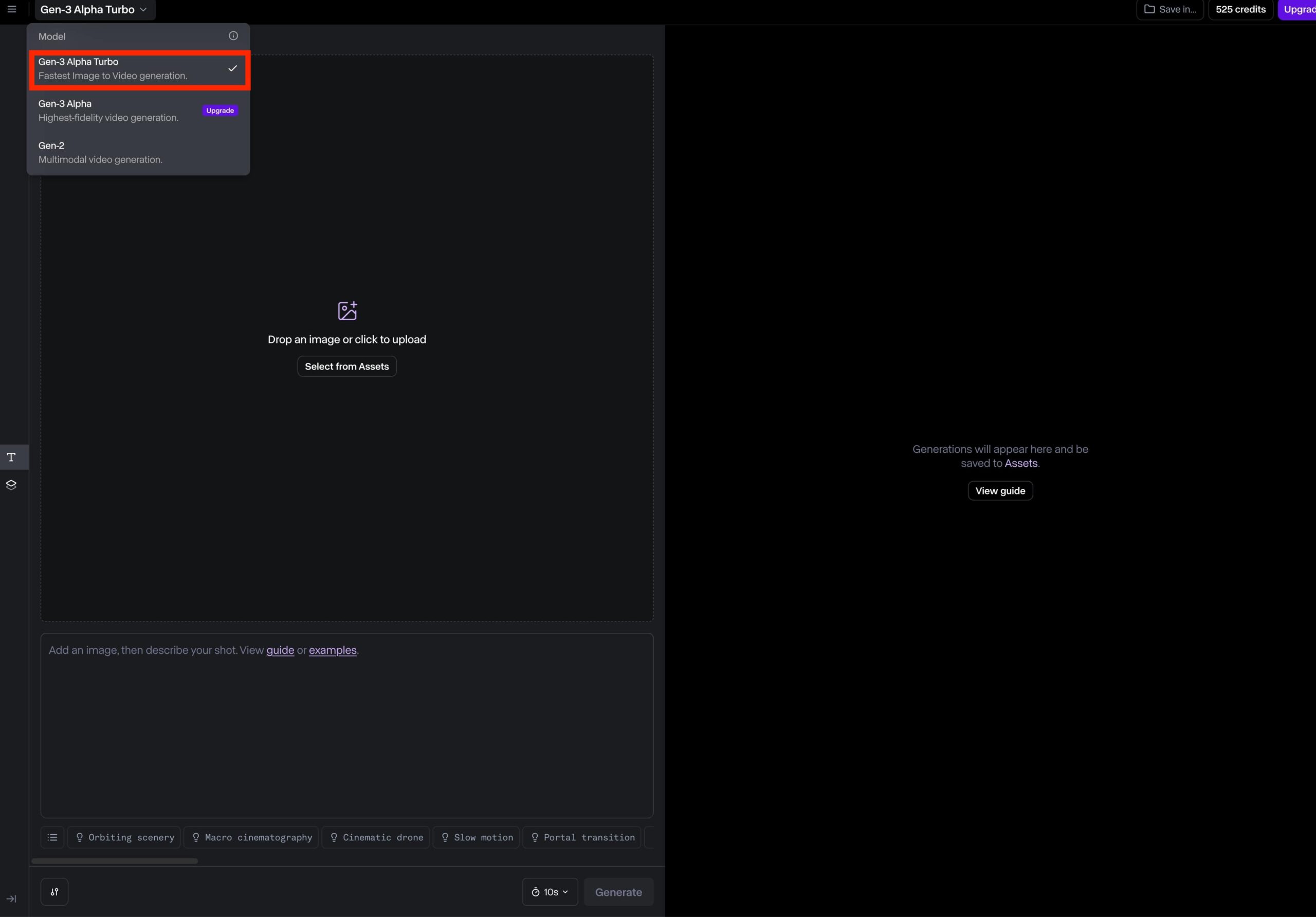Open the generation settings sliders icon
The height and width of the screenshot is (917, 1316).
point(54,892)
